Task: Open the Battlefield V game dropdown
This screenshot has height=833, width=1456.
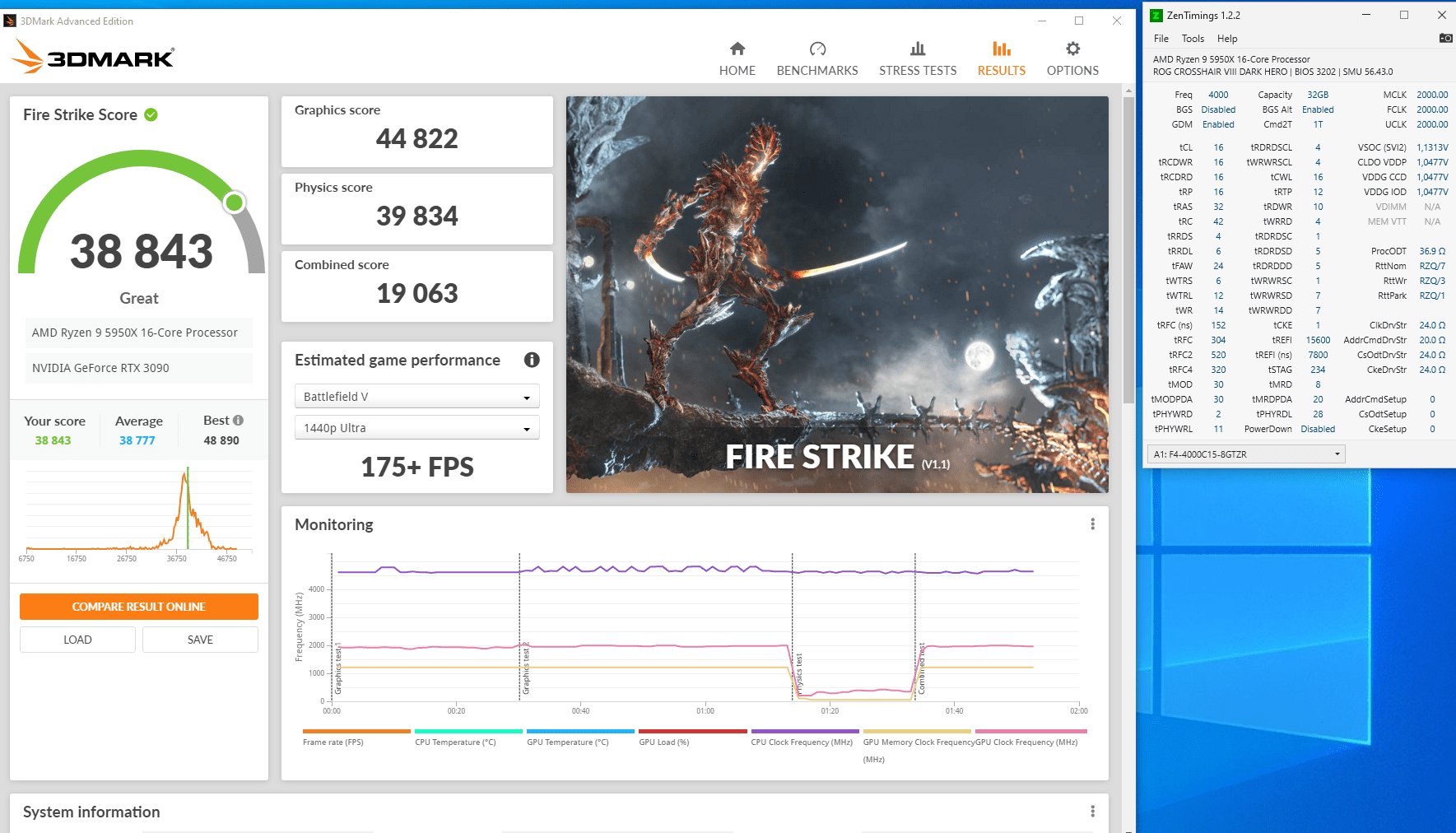Action: 416,397
